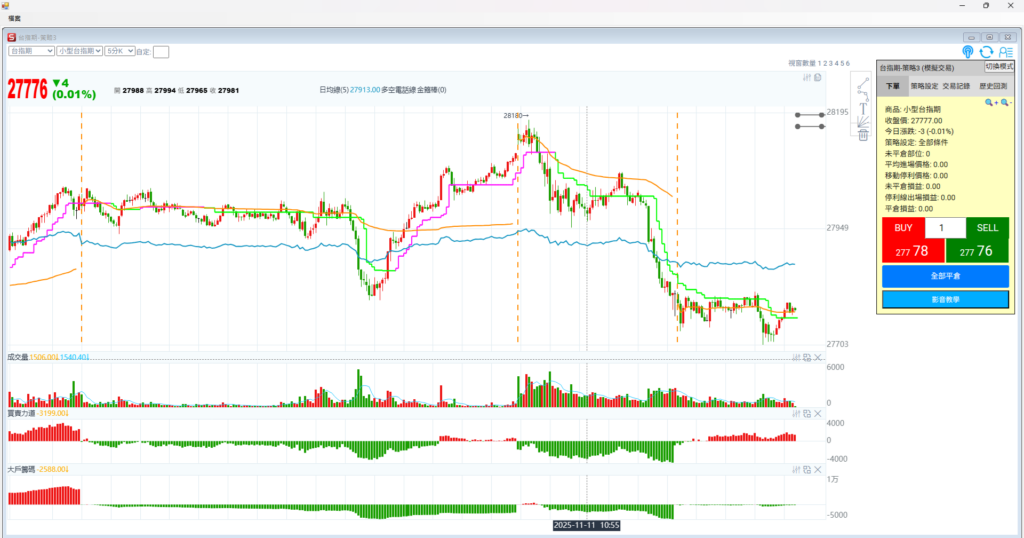Close the 買賣力道 indicator panel
1024x538 pixels.
pos(817,413)
